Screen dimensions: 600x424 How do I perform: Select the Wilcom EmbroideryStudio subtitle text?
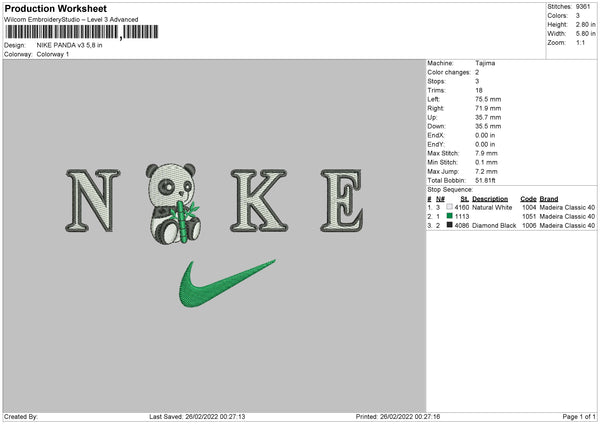click(x=71, y=20)
